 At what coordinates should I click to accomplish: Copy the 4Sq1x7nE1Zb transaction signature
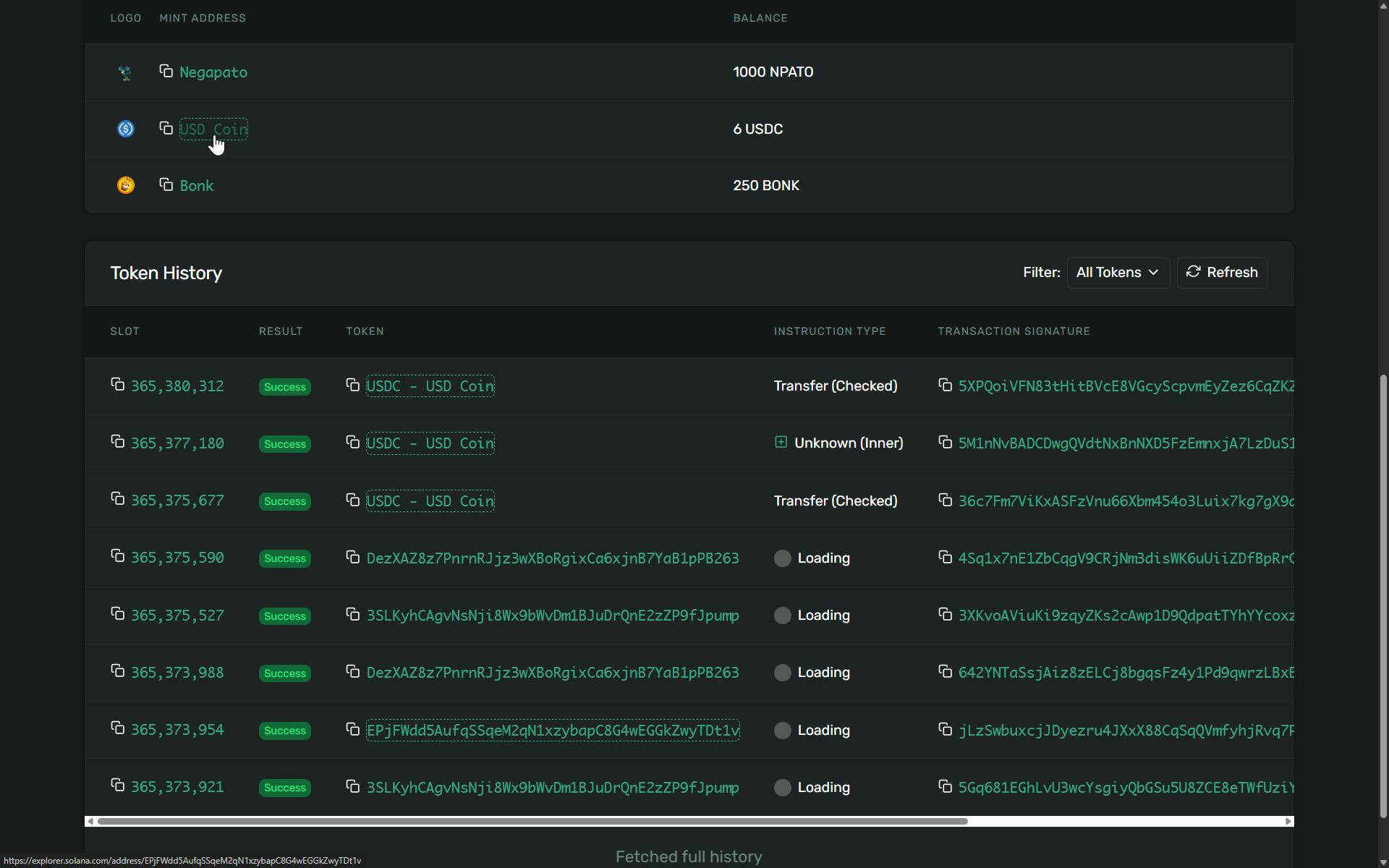[945, 557]
